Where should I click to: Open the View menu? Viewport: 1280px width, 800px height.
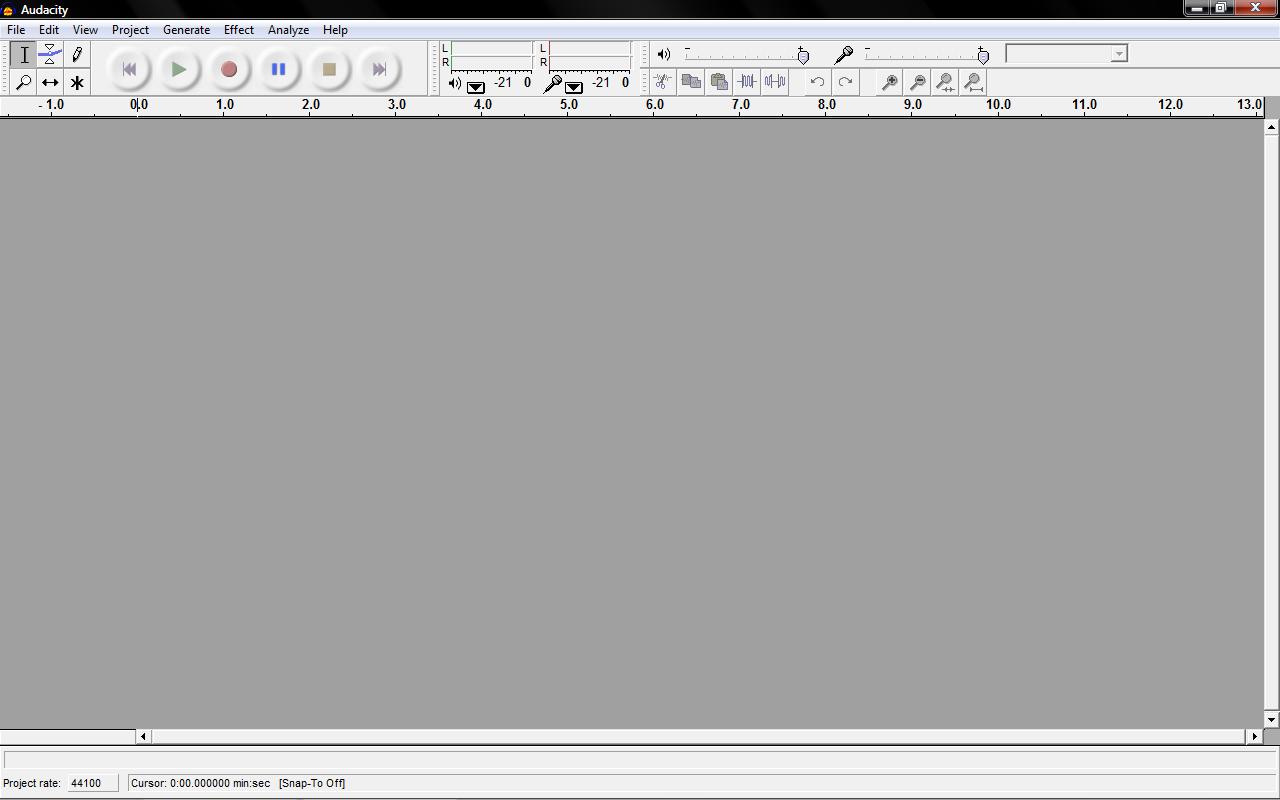85,30
